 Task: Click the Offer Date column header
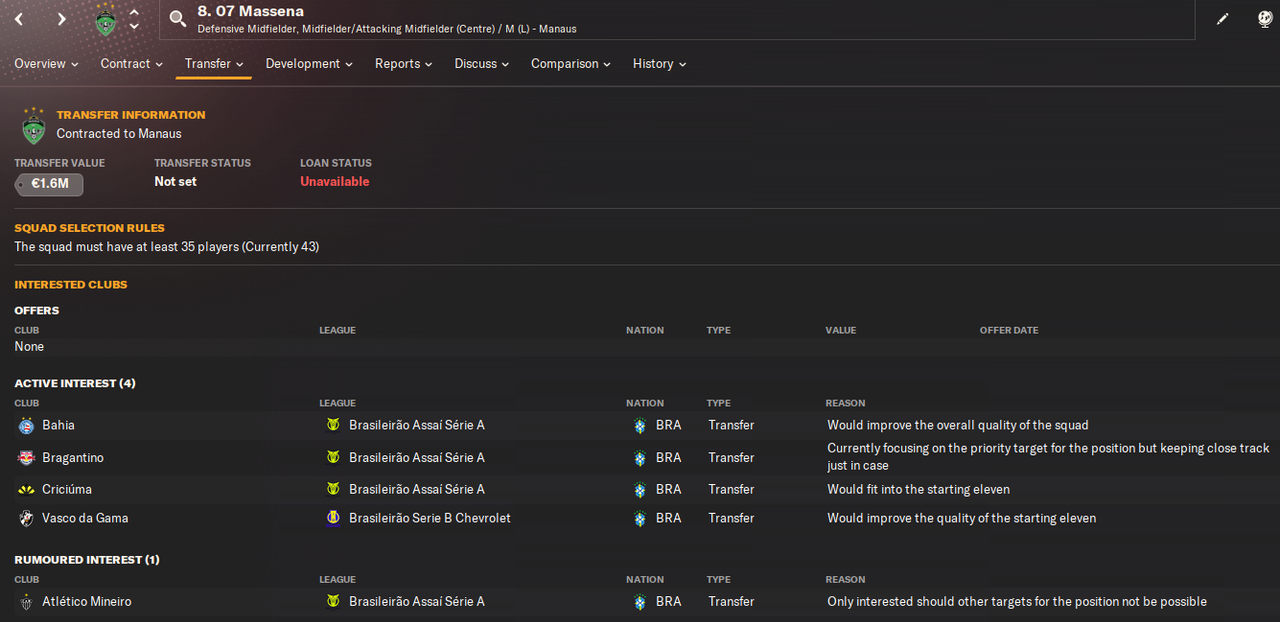1009,330
